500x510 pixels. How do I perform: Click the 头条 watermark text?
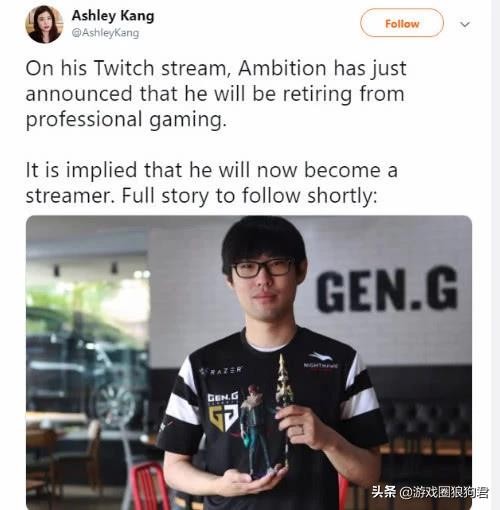point(383,492)
